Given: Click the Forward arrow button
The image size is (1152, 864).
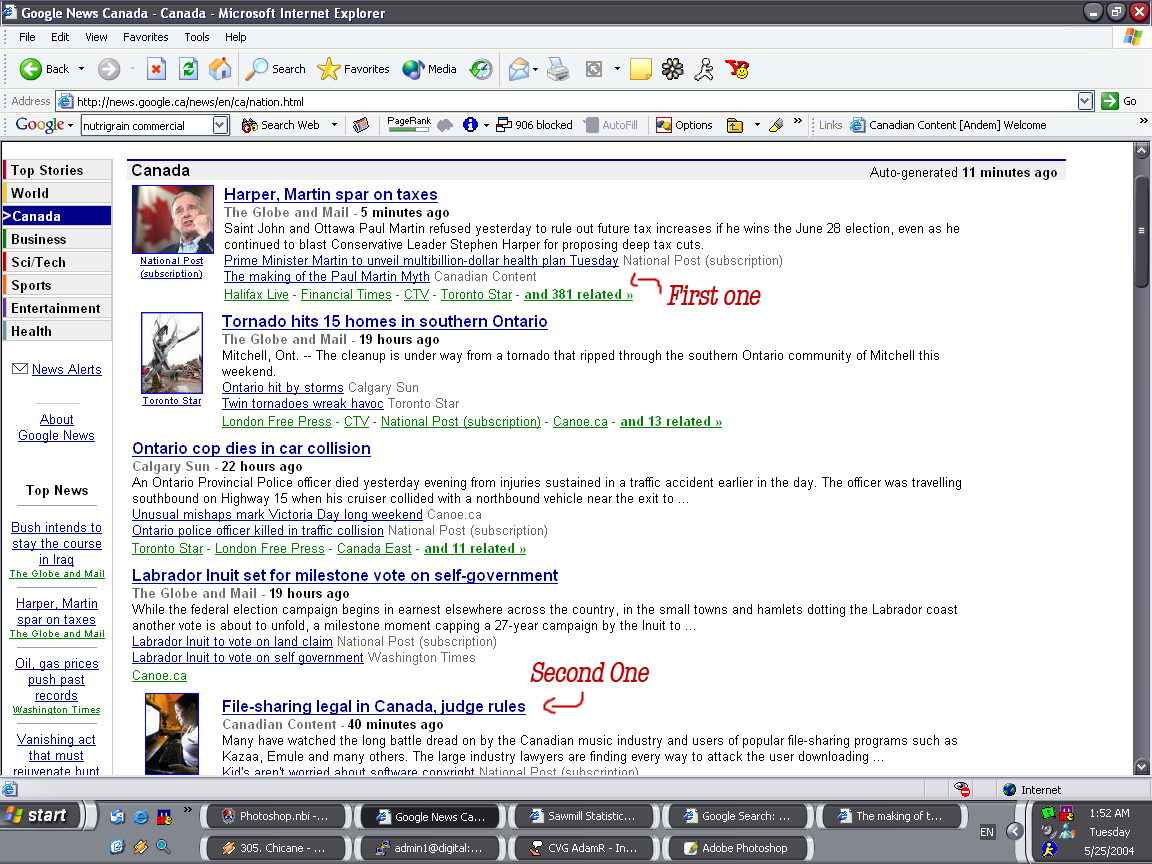Looking at the screenshot, I should point(109,69).
